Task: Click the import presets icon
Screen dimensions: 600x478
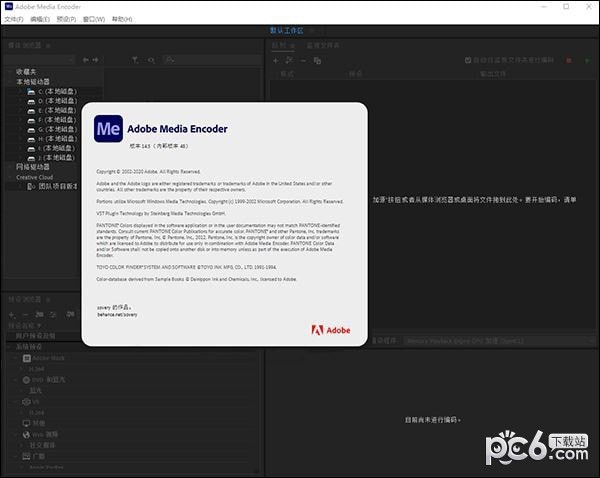Action: tap(70, 315)
